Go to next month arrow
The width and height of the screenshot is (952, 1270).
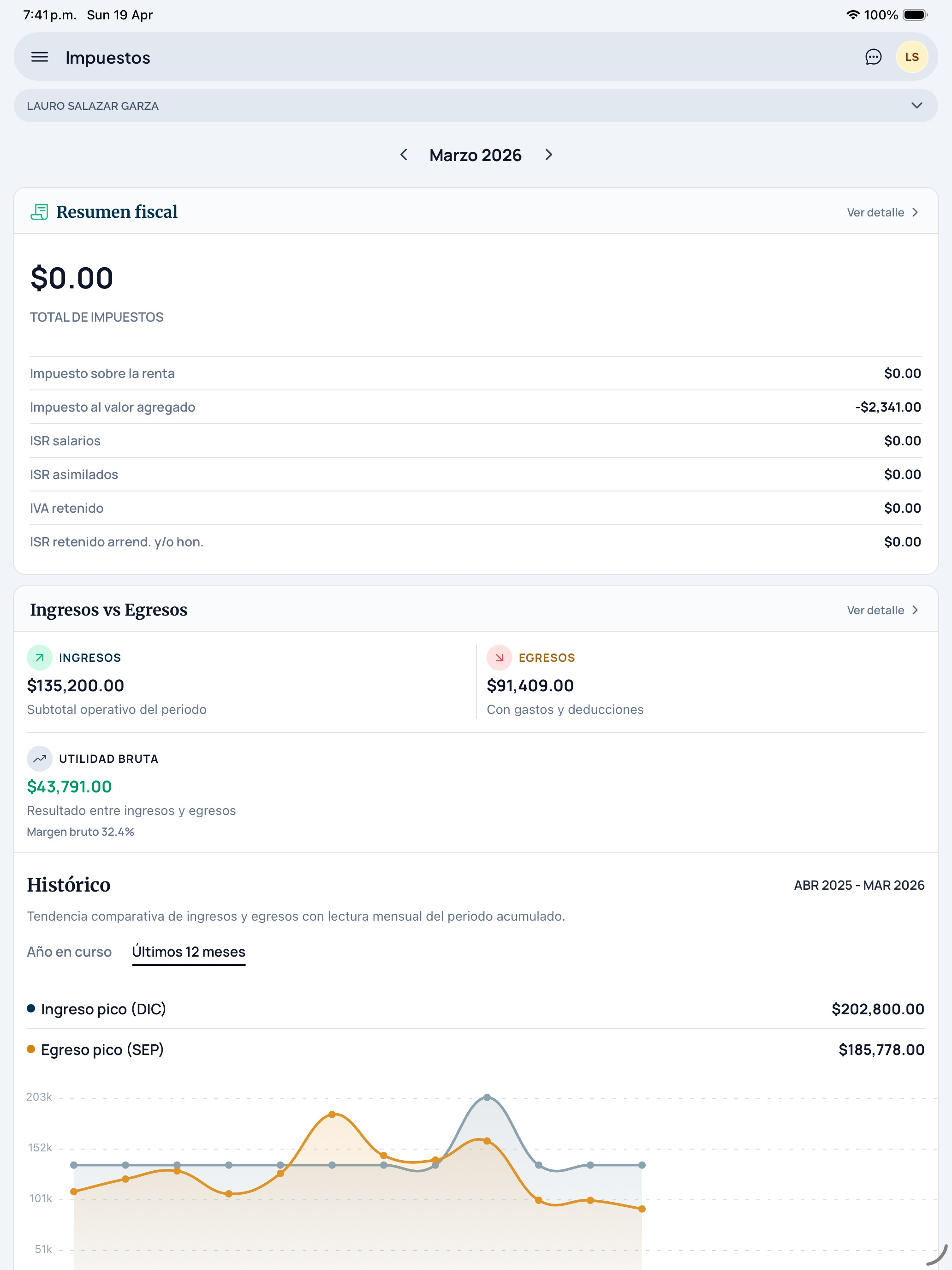(x=548, y=155)
